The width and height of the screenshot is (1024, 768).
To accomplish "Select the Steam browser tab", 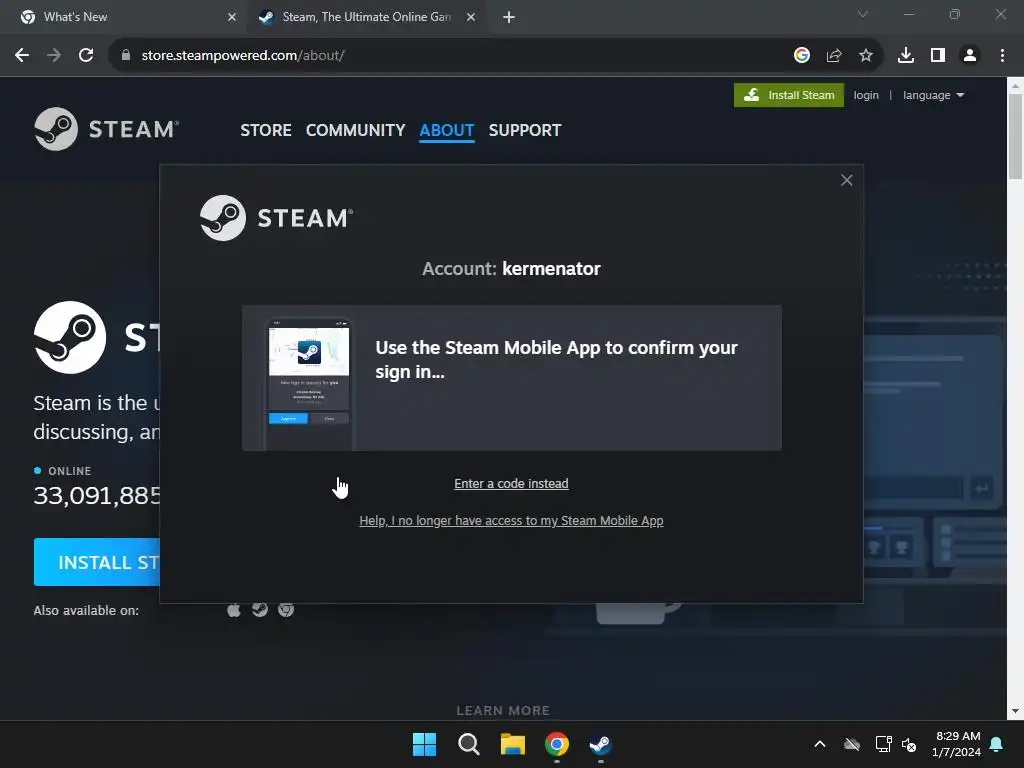I will pyautogui.click(x=366, y=17).
